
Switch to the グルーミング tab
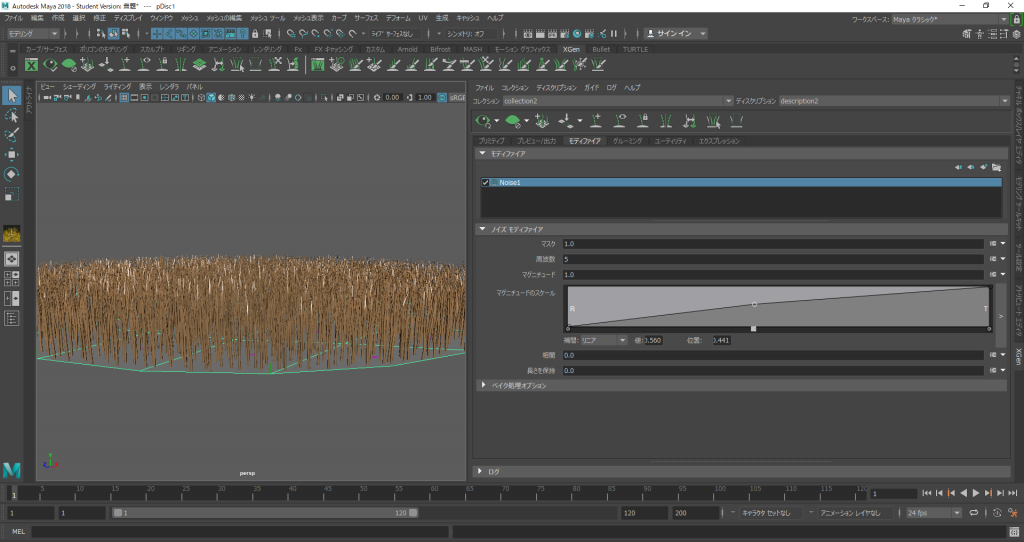[x=627, y=141]
